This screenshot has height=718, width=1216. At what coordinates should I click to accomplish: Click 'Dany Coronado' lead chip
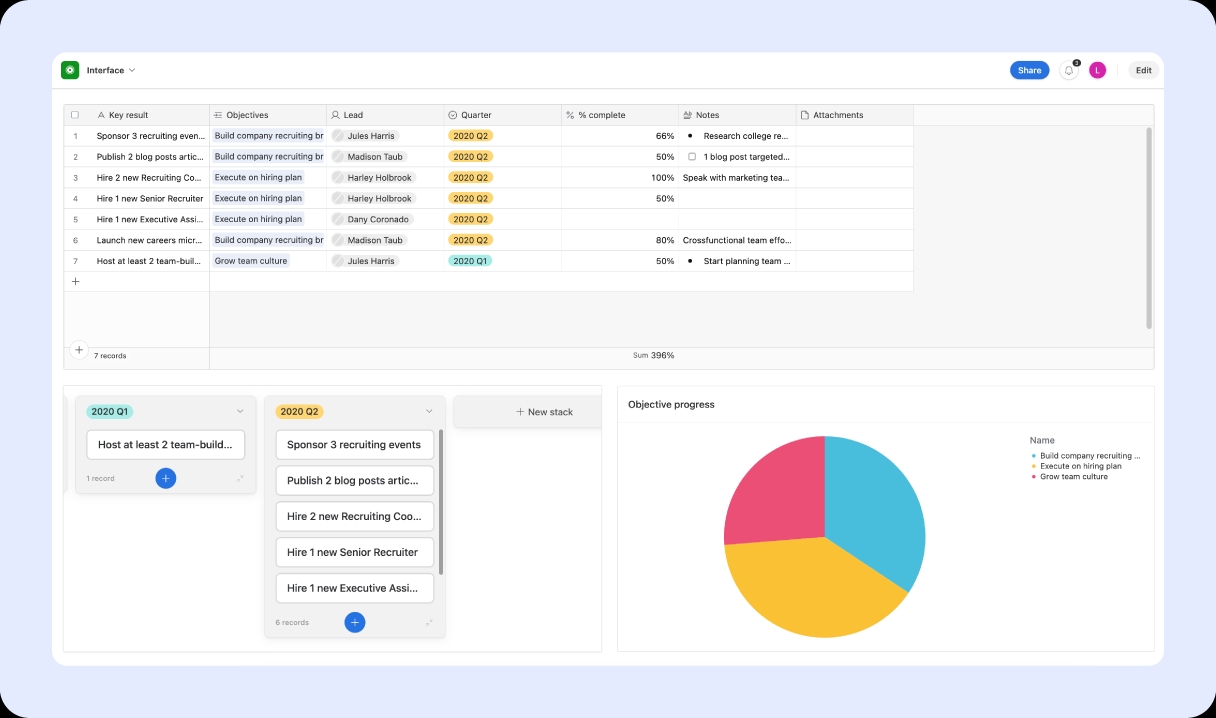[373, 219]
